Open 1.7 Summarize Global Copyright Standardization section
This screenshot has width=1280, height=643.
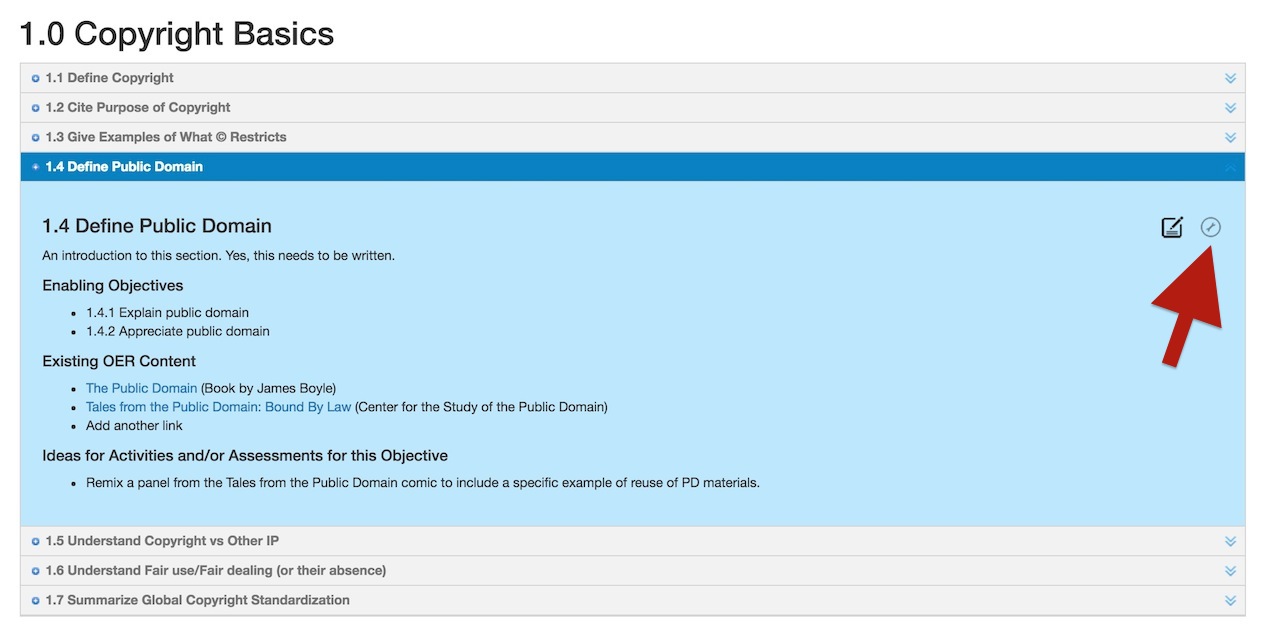pos(197,600)
